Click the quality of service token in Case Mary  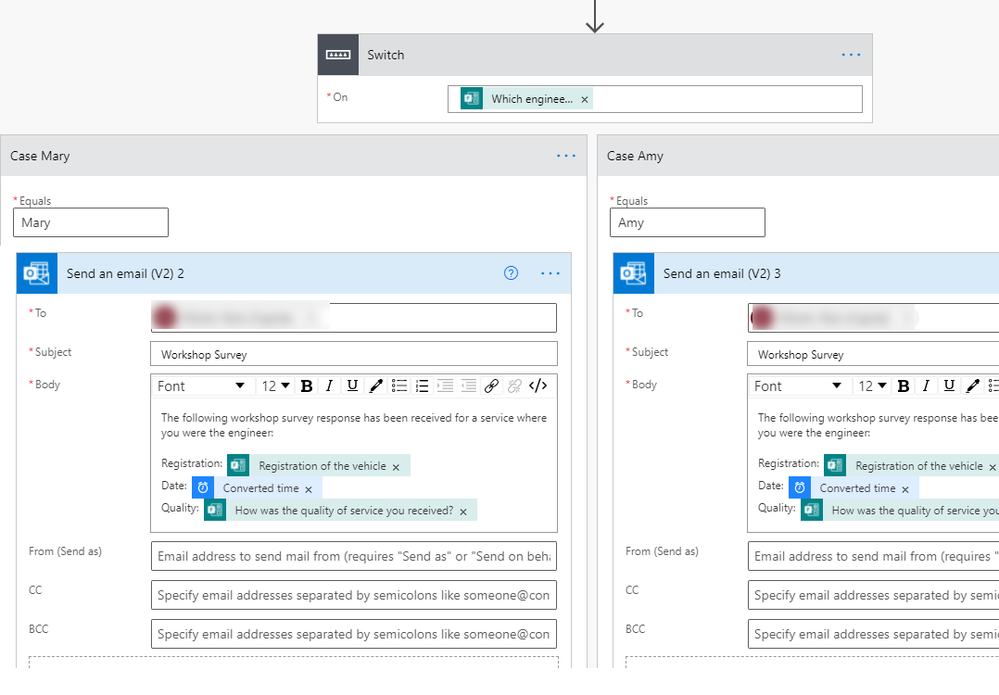point(340,510)
